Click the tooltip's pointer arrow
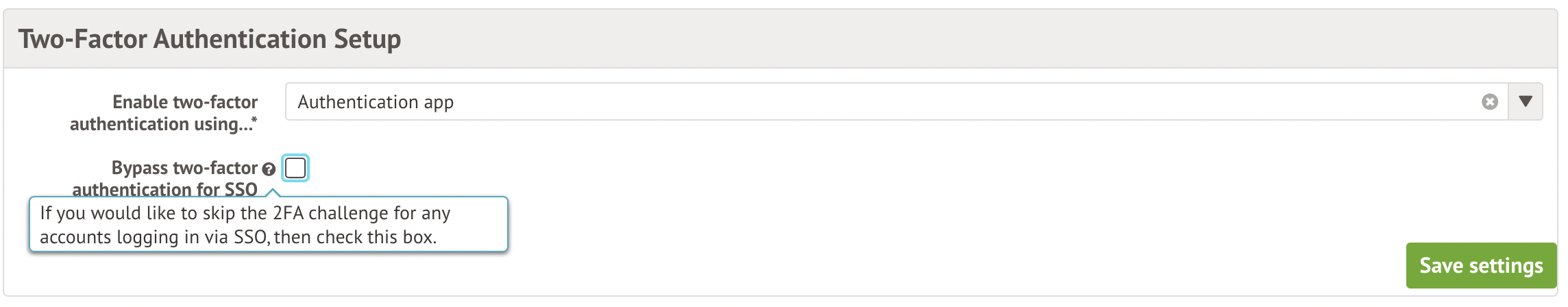This screenshot has height=307, width=1568. (272, 193)
